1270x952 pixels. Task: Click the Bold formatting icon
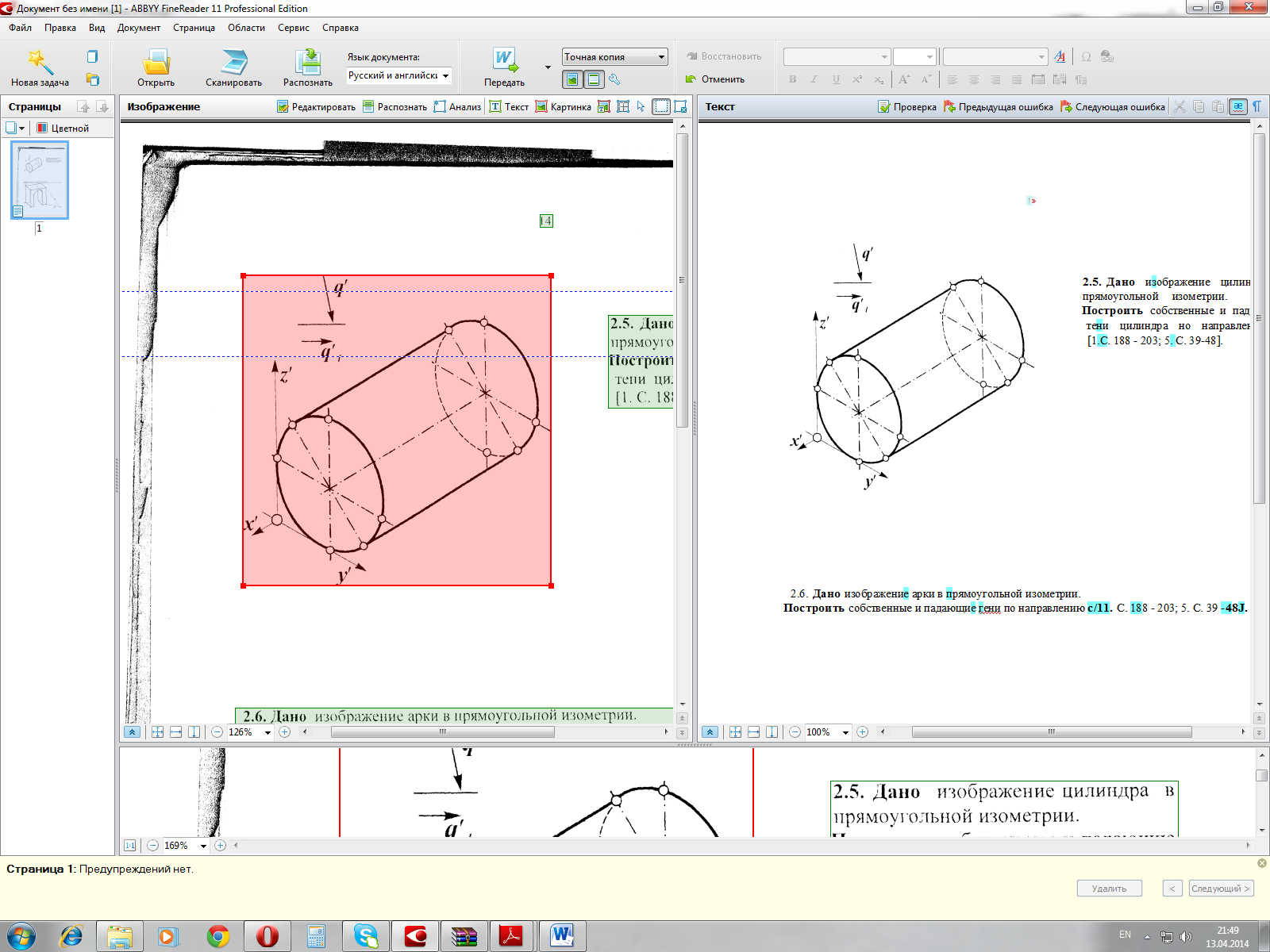[x=792, y=79]
